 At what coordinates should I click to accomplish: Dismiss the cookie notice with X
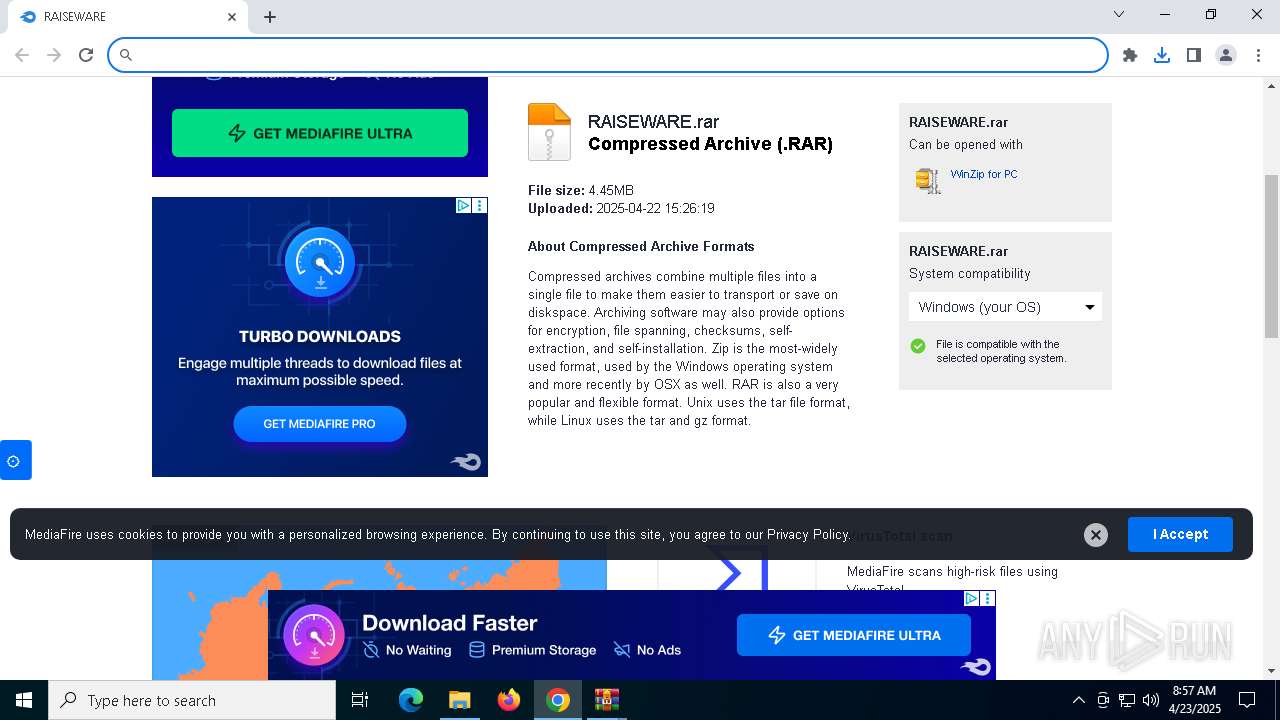(x=1096, y=535)
